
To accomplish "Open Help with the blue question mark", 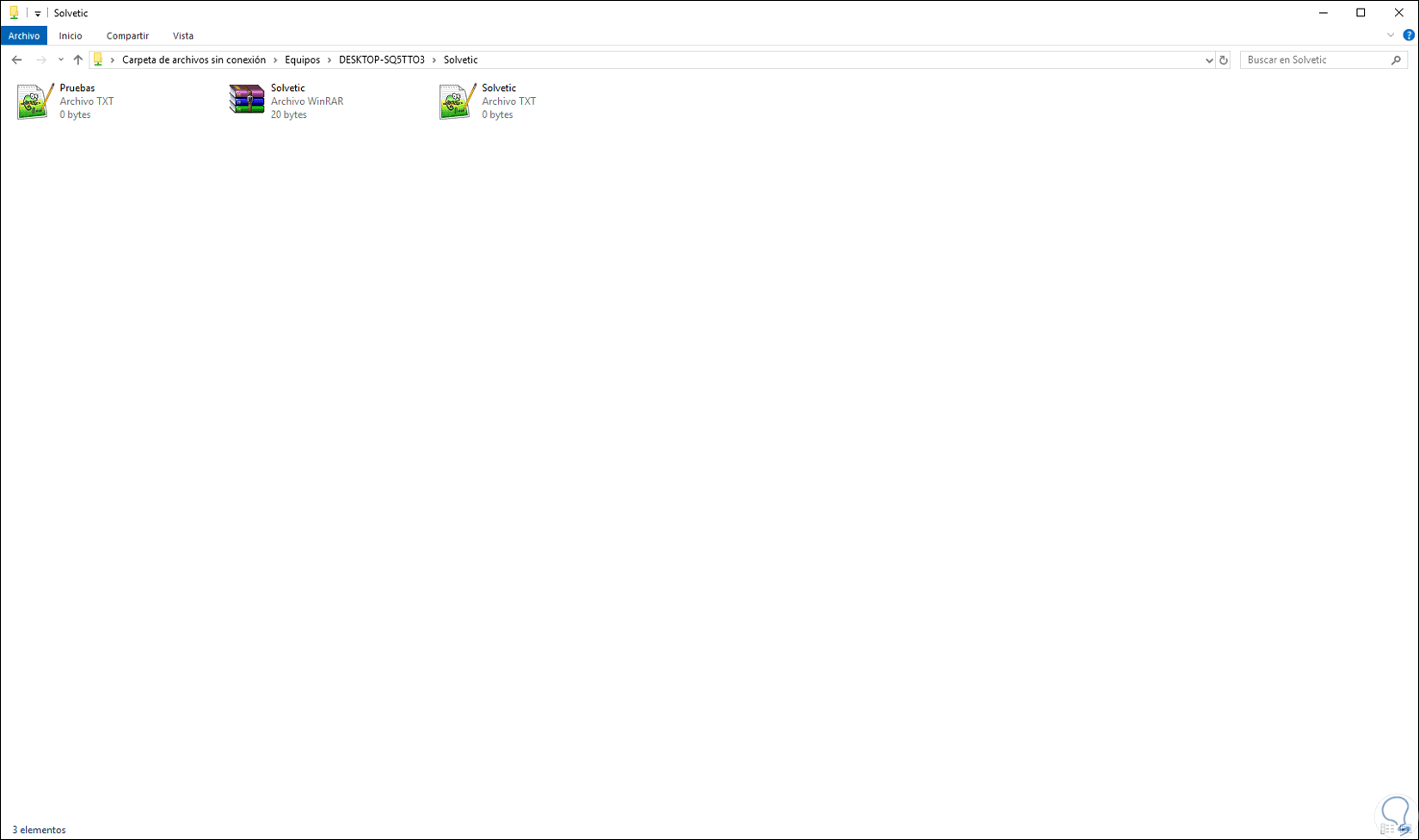I will (x=1409, y=35).
